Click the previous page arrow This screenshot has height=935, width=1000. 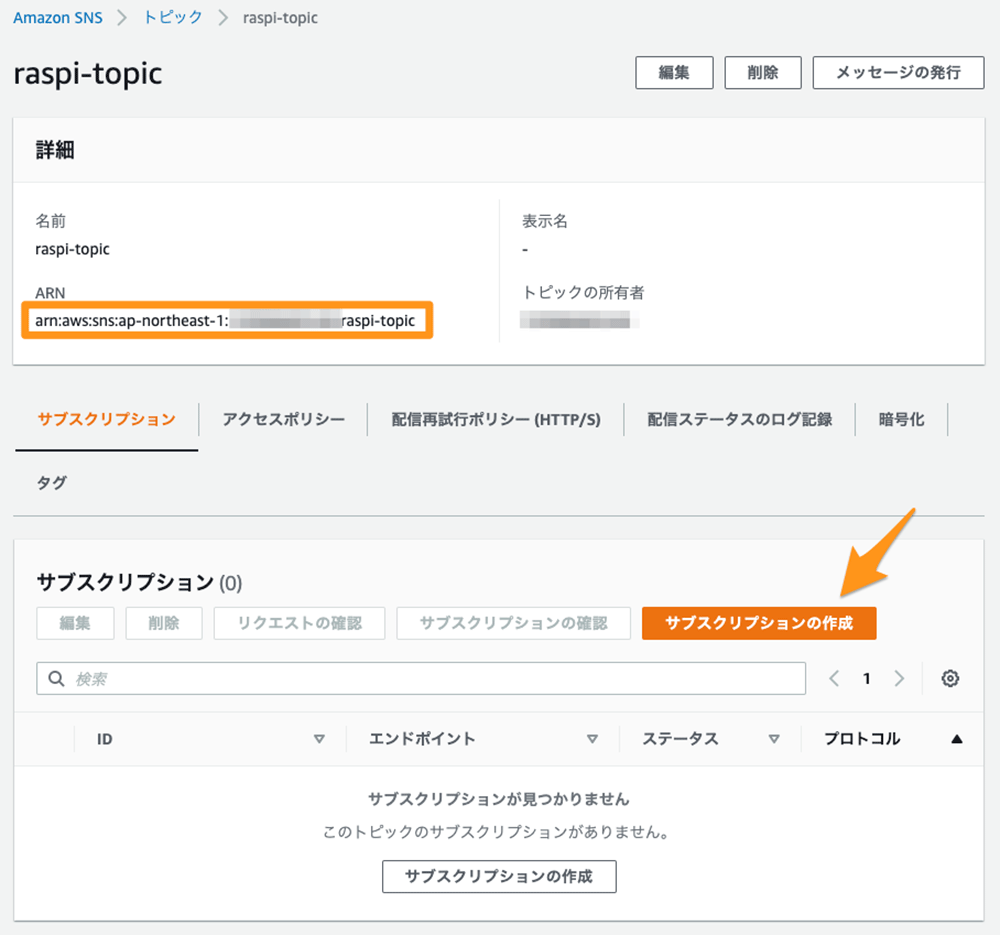click(834, 678)
